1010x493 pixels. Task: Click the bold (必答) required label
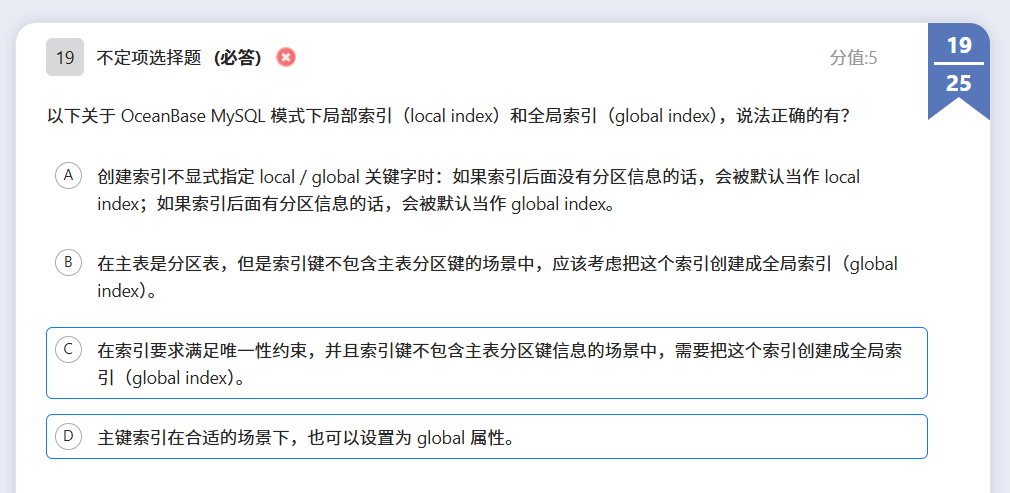click(x=238, y=58)
